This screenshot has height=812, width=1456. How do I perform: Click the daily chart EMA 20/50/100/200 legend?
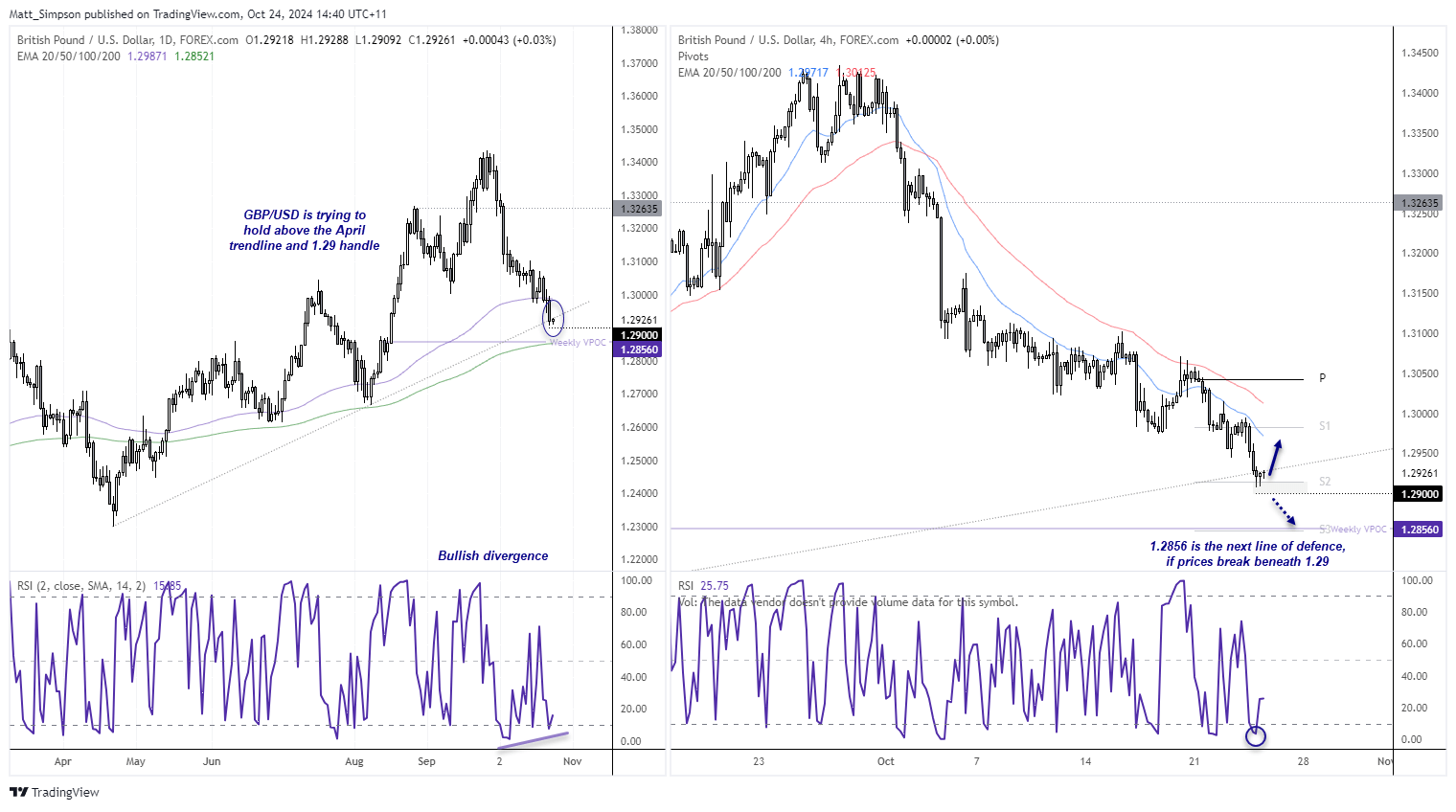(69, 56)
